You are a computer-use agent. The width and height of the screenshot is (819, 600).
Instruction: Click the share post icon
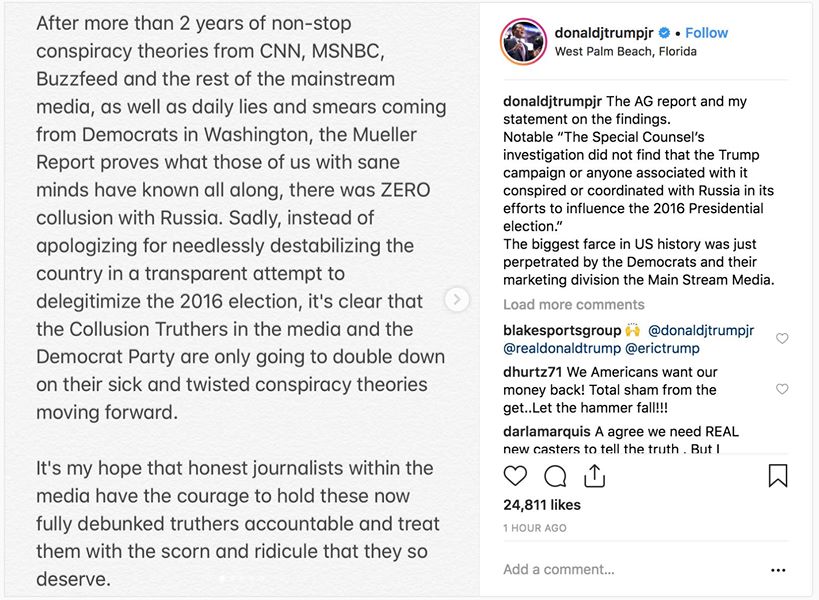pyautogui.click(x=594, y=475)
